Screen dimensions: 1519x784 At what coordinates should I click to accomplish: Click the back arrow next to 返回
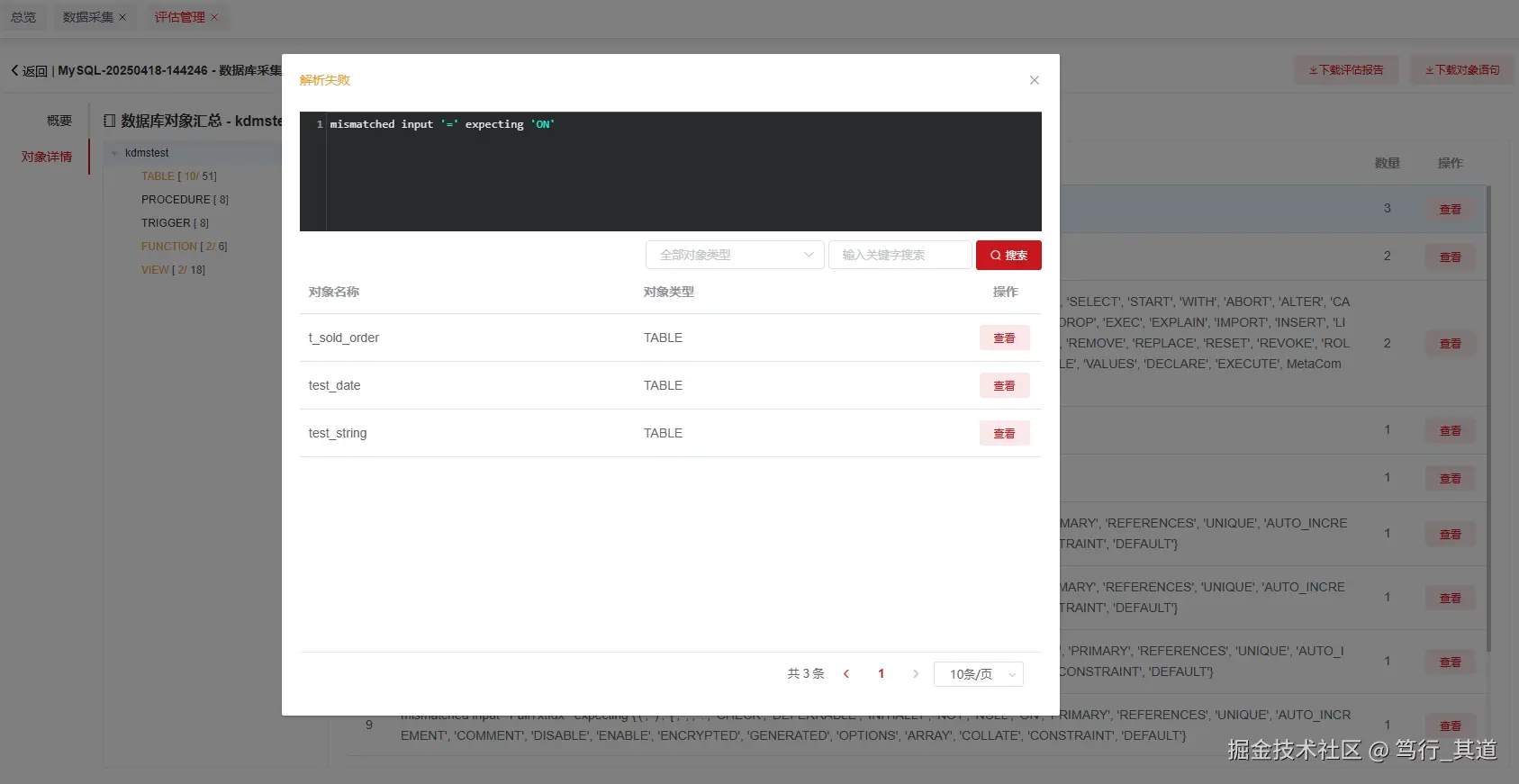(14, 70)
